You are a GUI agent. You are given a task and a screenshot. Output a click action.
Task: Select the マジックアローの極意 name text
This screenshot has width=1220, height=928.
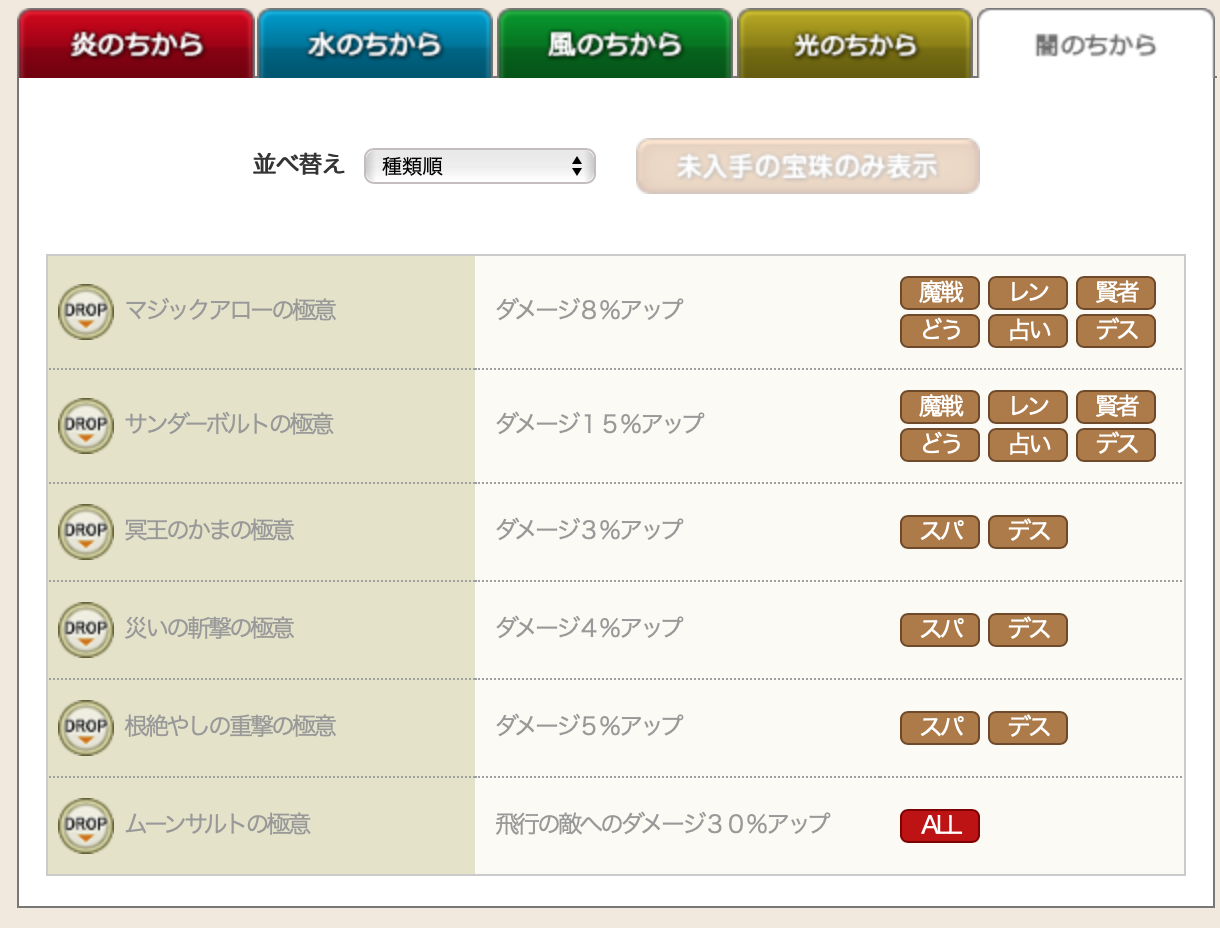point(230,310)
